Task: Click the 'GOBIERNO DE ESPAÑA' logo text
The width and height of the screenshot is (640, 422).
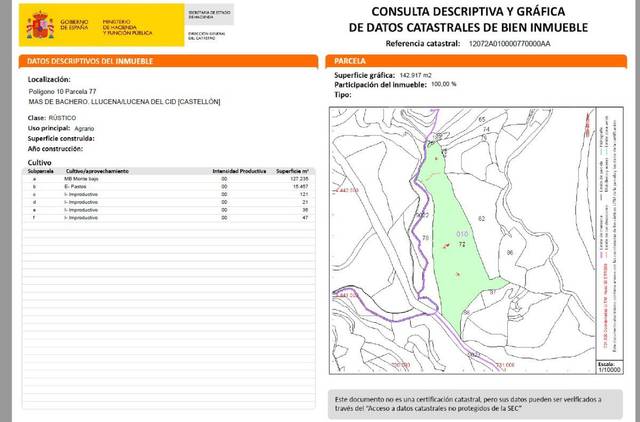Action: [x=74, y=24]
